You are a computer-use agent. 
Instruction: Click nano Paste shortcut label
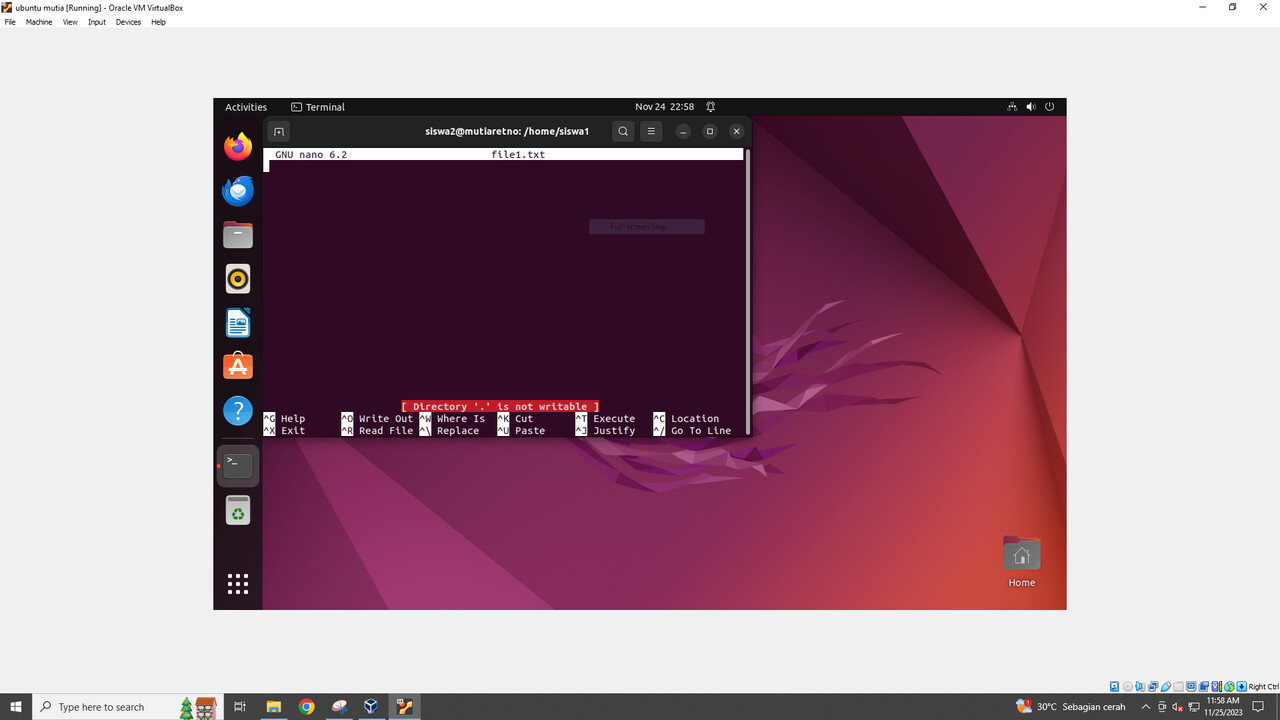(530, 431)
